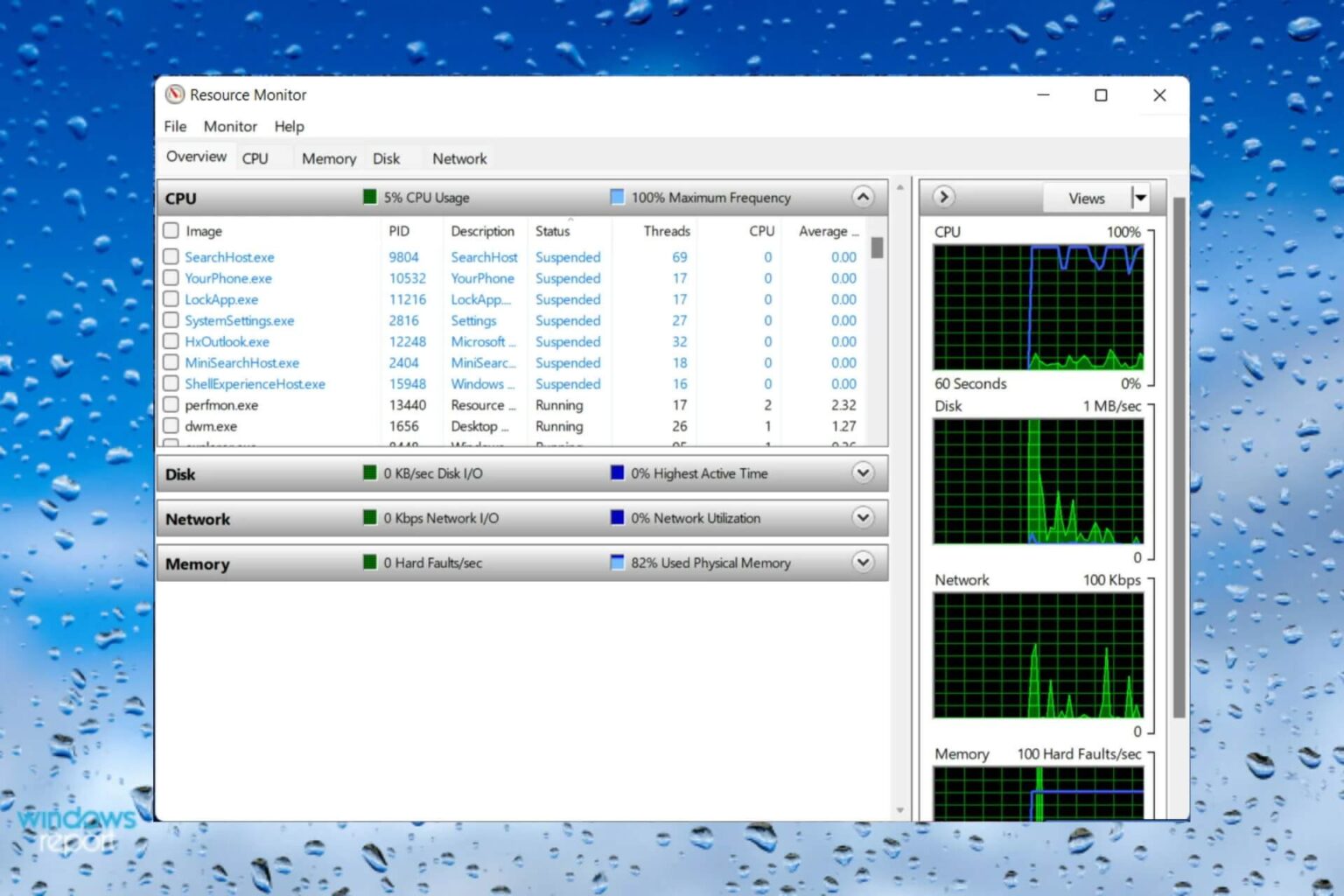The width and height of the screenshot is (1344, 896).
Task: Check the SearchHost.exe process checkbox
Action: coord(170,255)
